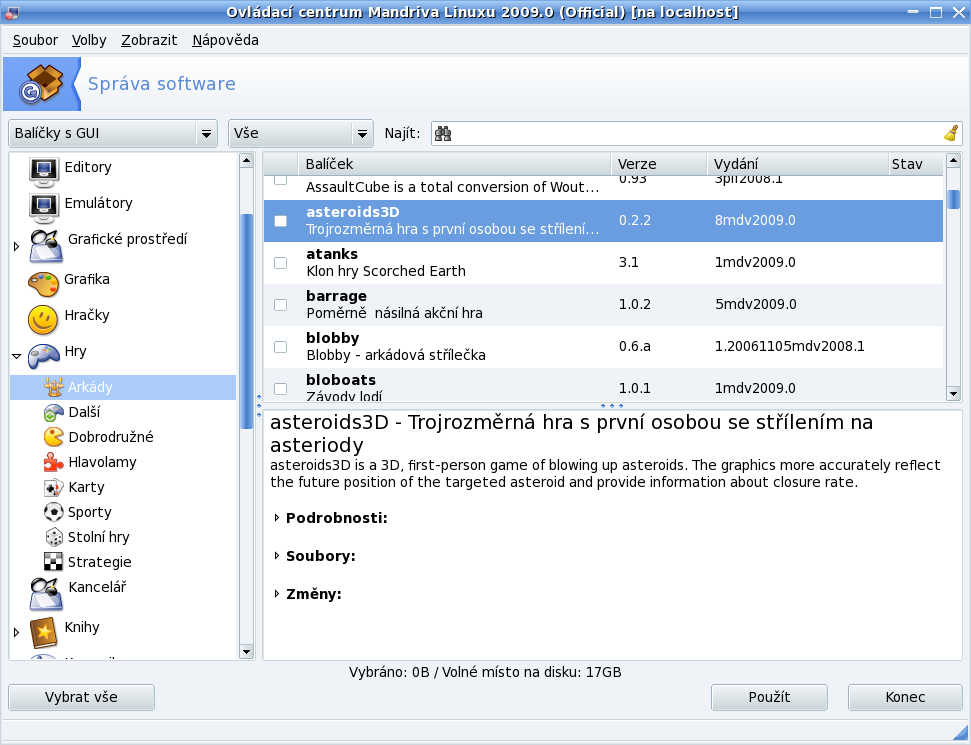Click the Hlavolamy puzzle piece icon

(54, 462)
